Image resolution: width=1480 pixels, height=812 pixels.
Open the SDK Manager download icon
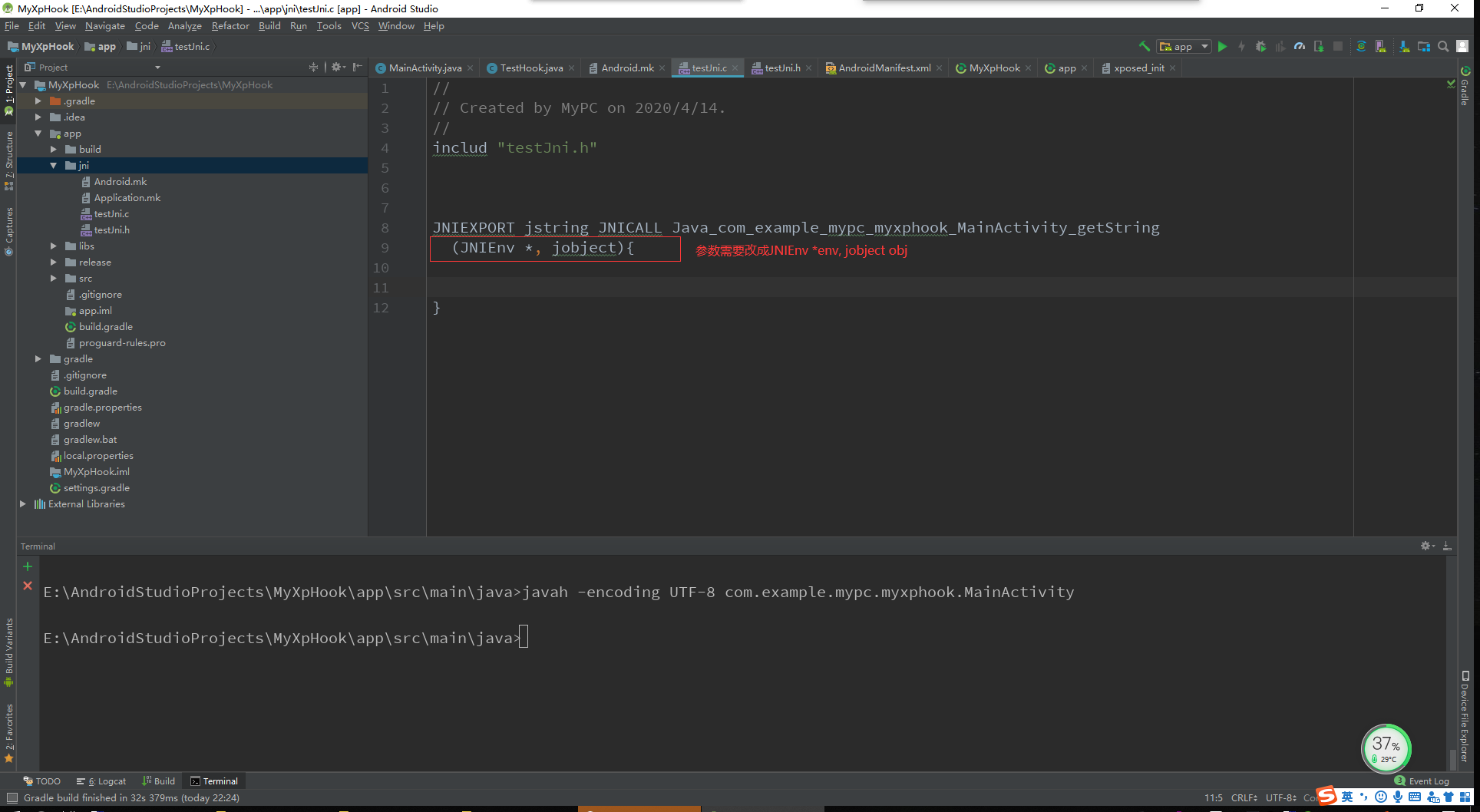1404,47
